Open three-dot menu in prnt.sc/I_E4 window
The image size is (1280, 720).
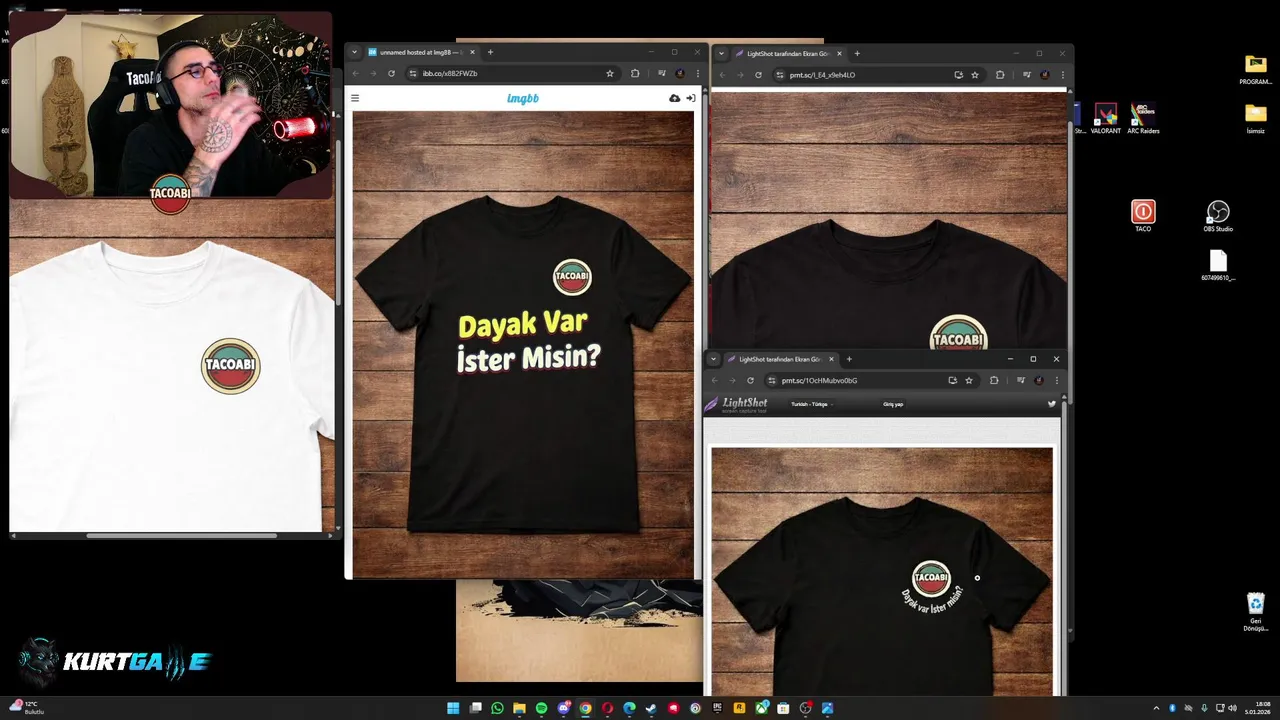1062,74
